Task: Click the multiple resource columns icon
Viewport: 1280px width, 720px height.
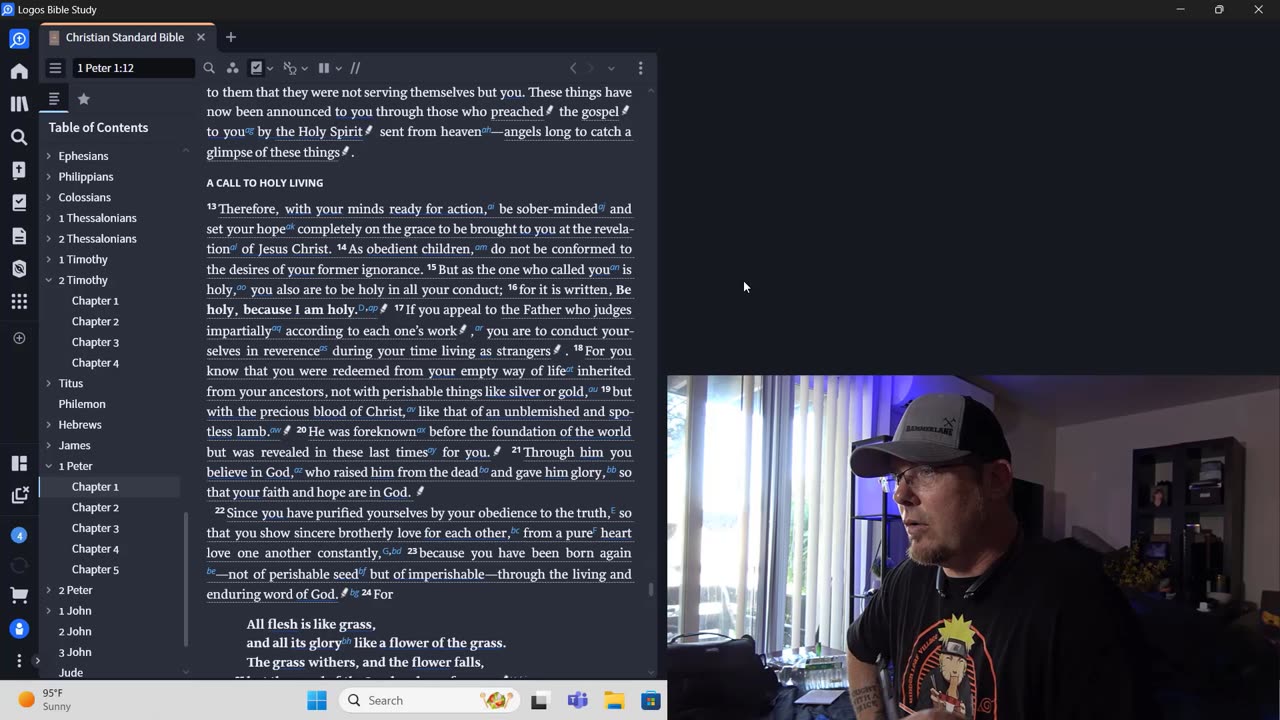Action: pyautogui.click(x=324, y=68)
